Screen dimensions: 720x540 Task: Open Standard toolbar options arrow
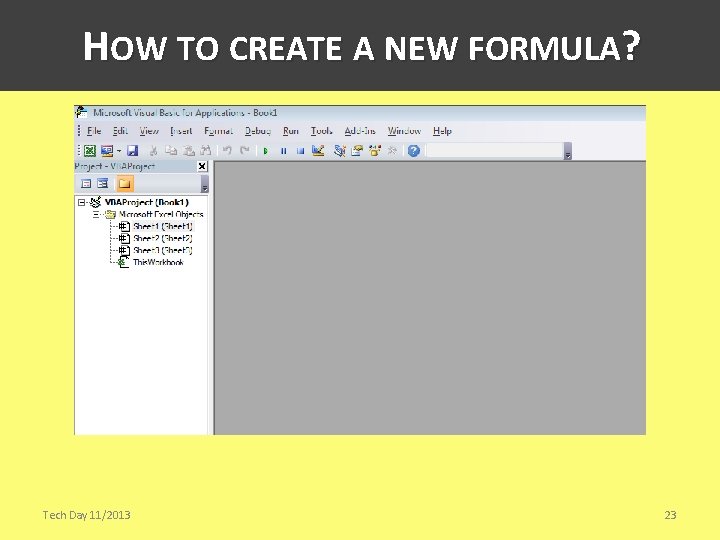click(568, 151)
